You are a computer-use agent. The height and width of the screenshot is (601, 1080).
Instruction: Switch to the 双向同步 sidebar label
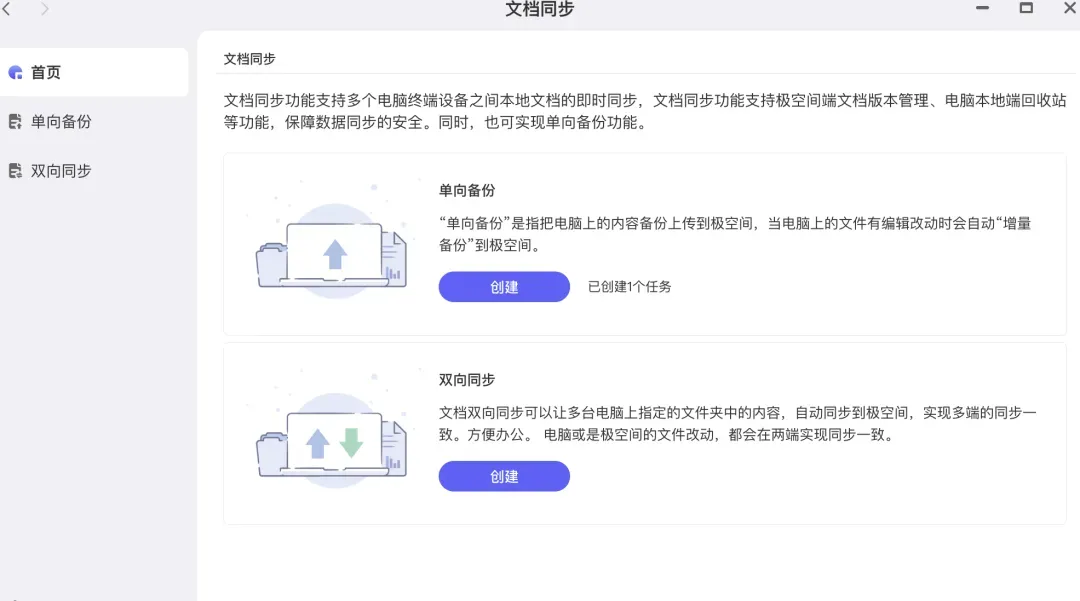pyautogui.click(x=61, y=171)
